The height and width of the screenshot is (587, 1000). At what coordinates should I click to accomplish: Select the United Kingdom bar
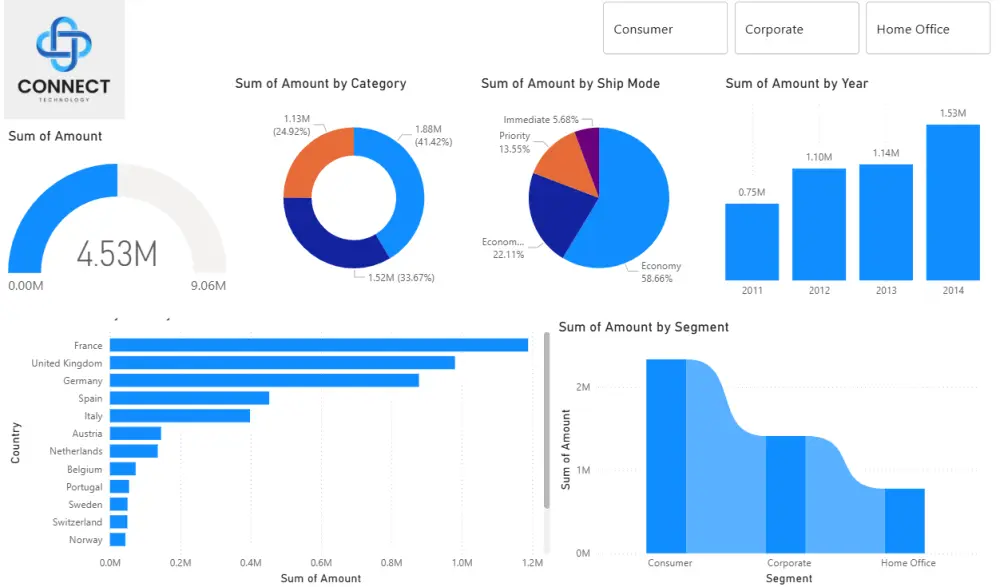point(282,362)
